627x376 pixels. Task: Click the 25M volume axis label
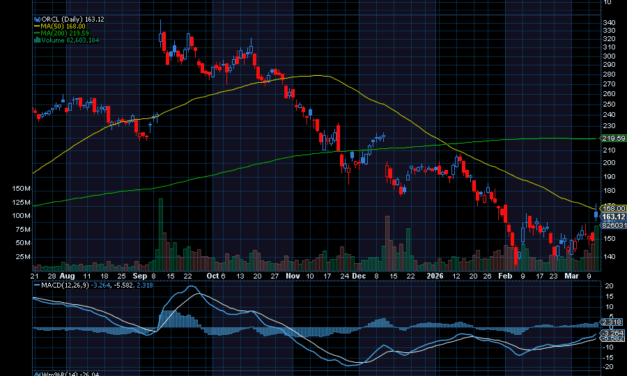(23, 256)
